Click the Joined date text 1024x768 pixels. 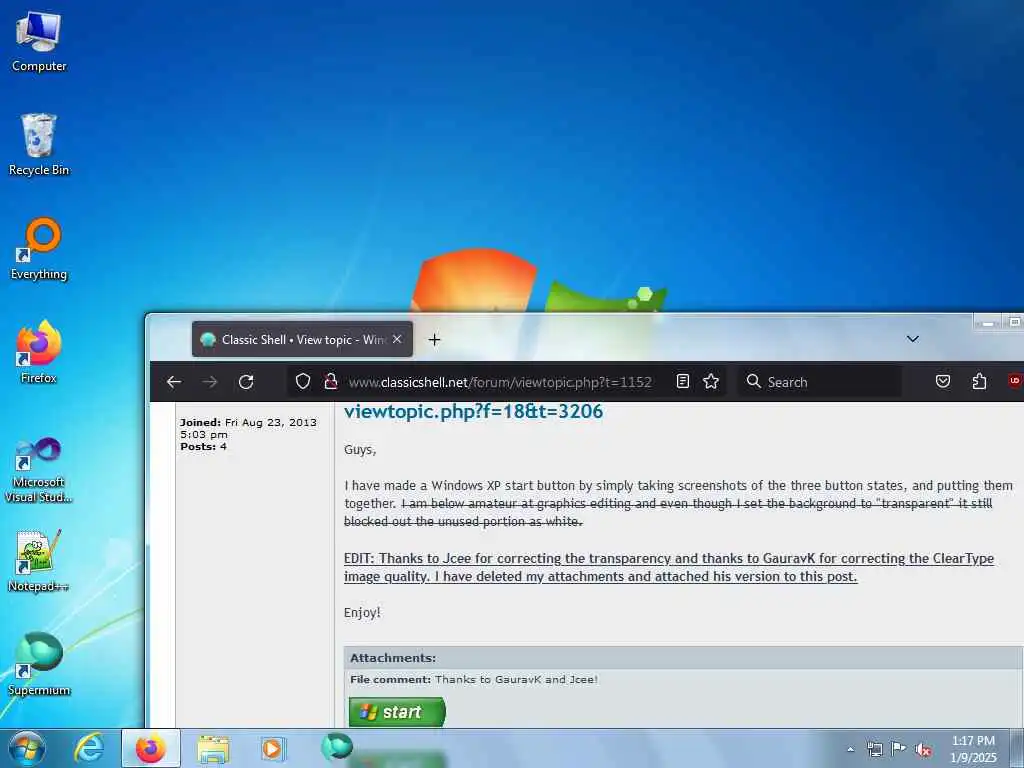pos(248,428)
